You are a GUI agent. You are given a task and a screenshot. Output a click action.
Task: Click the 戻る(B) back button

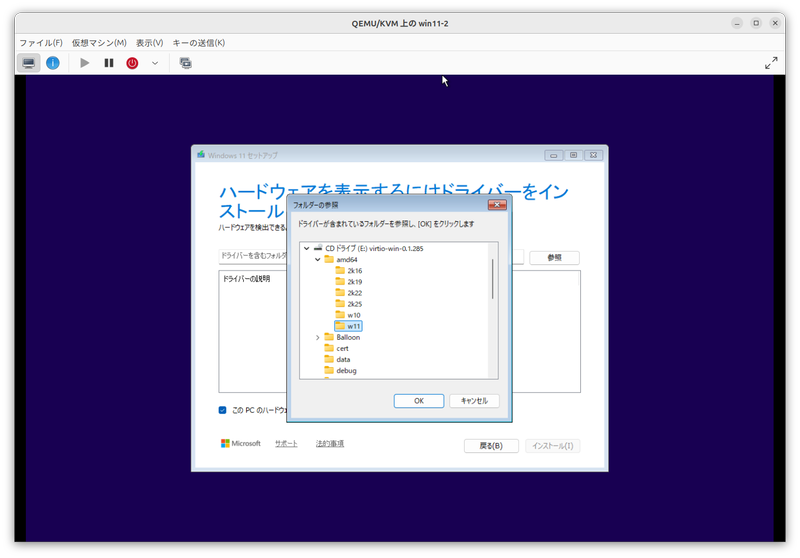(491, 446)
